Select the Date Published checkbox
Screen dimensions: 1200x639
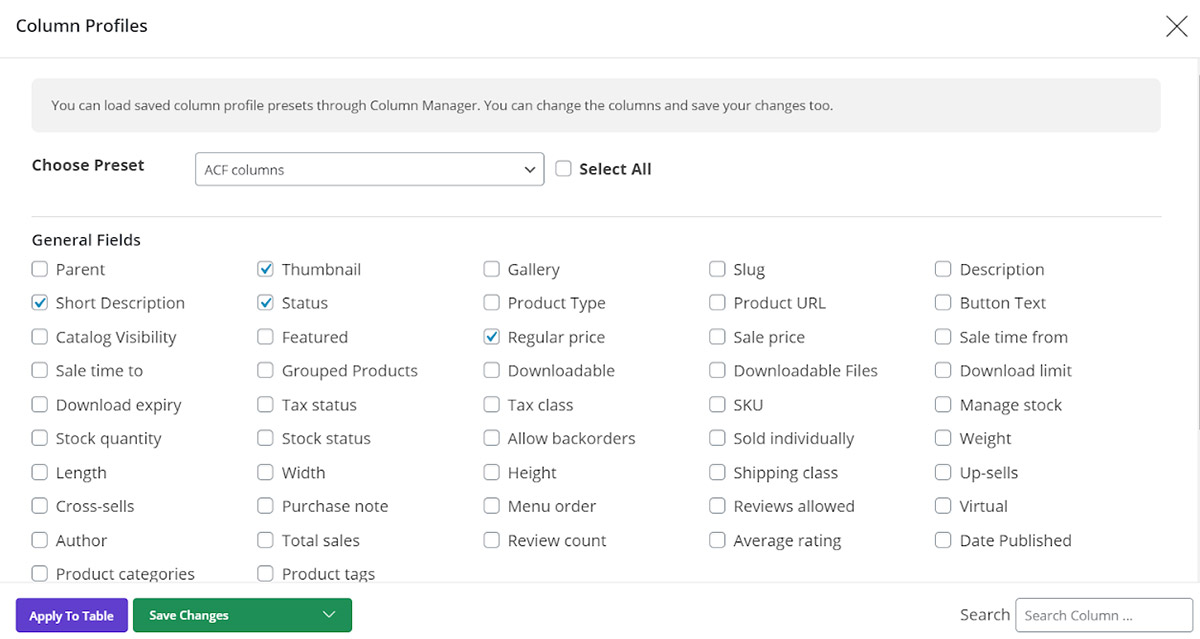coord(943,540)
